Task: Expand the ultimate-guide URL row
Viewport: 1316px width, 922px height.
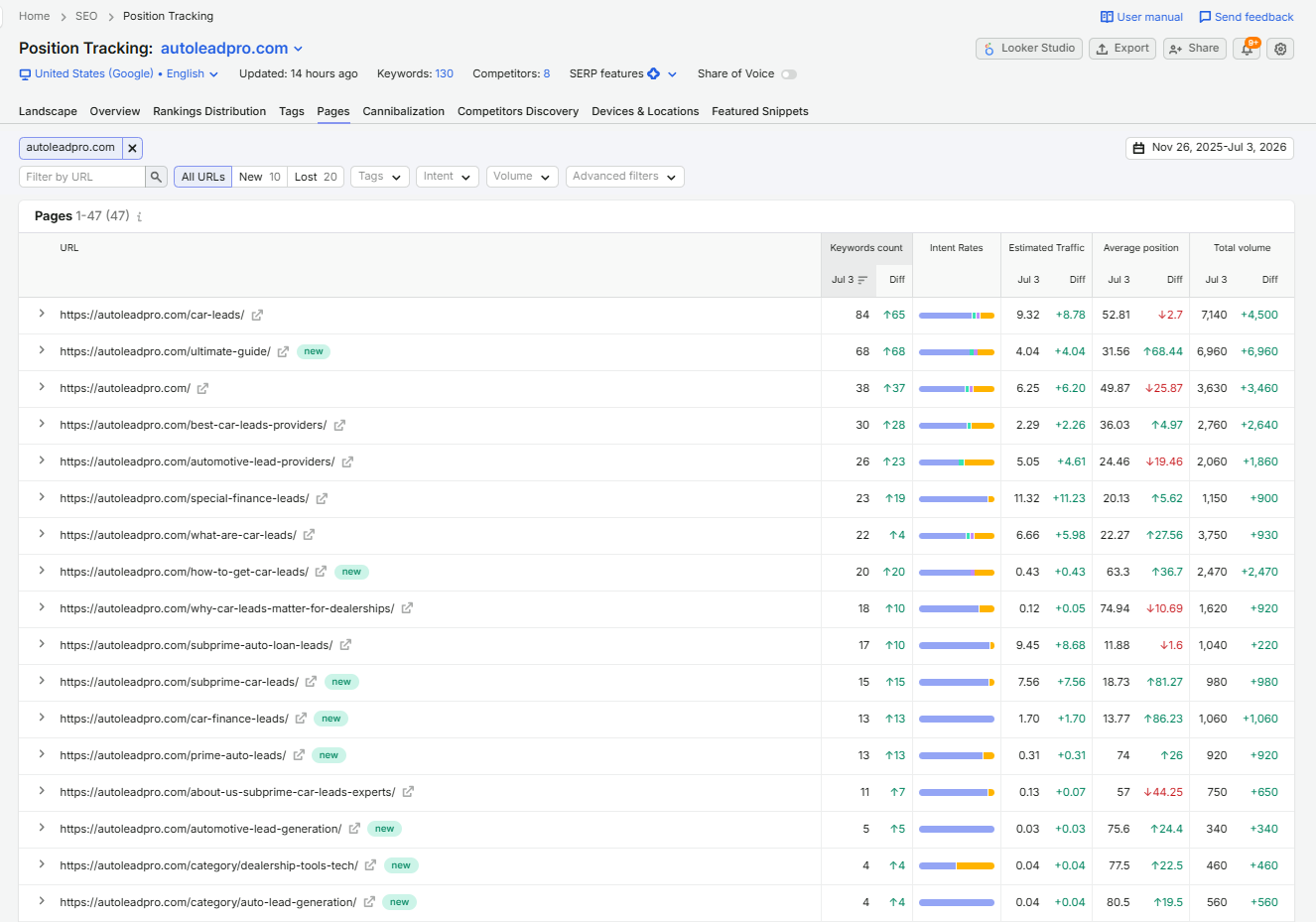Action: coord(42,350)
